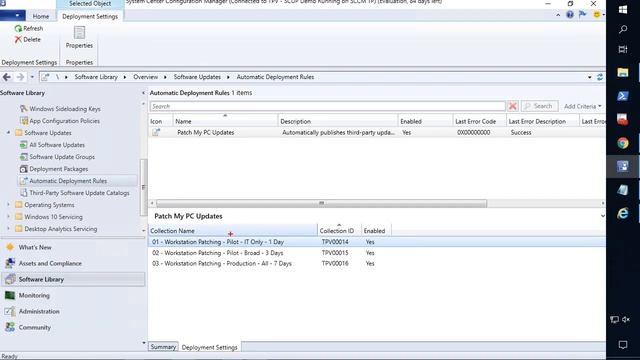Click the Software Updates breadcrumb
The width and height of the screenshot is (640, 360).
197,77
